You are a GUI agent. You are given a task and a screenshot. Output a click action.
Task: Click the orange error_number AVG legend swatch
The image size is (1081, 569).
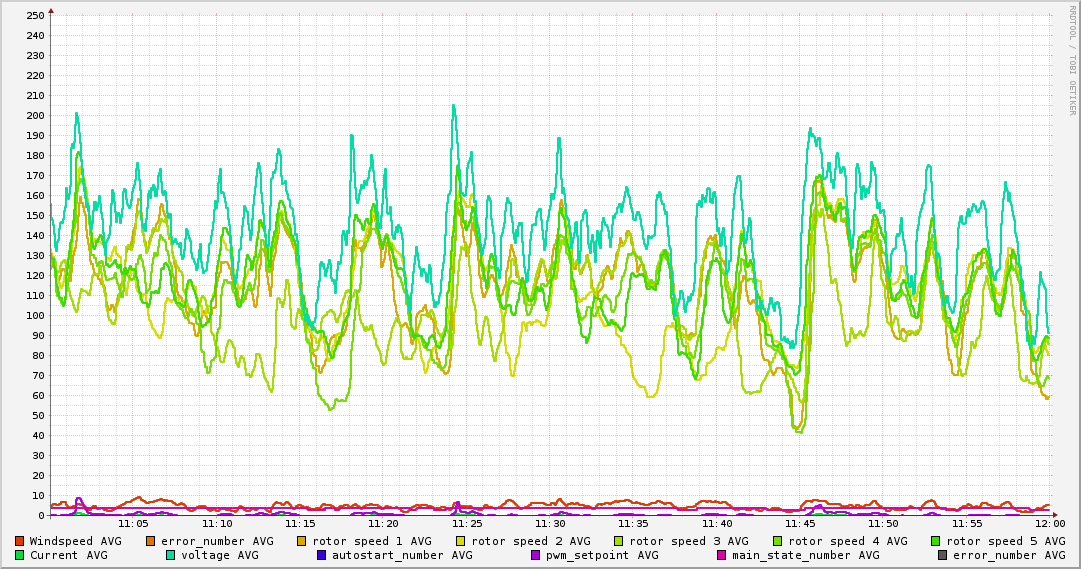tap(150, 541)
